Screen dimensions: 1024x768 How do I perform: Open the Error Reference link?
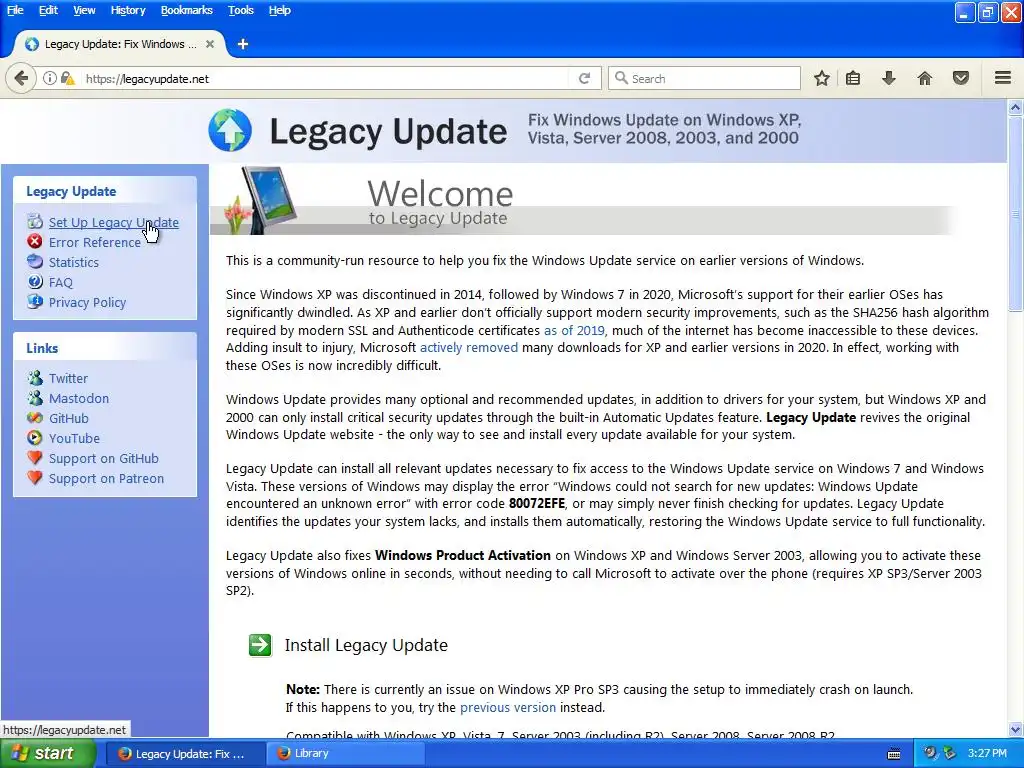[x=95, y=242]
